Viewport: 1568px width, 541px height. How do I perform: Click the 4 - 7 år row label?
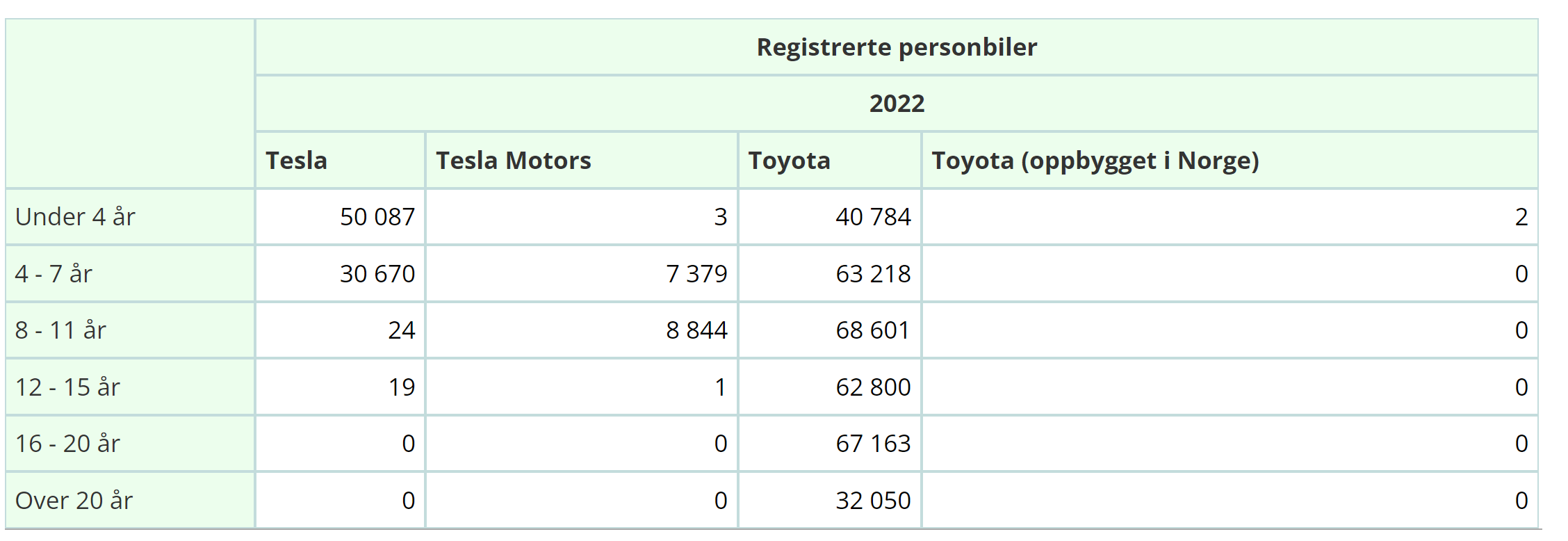(130, 274)
